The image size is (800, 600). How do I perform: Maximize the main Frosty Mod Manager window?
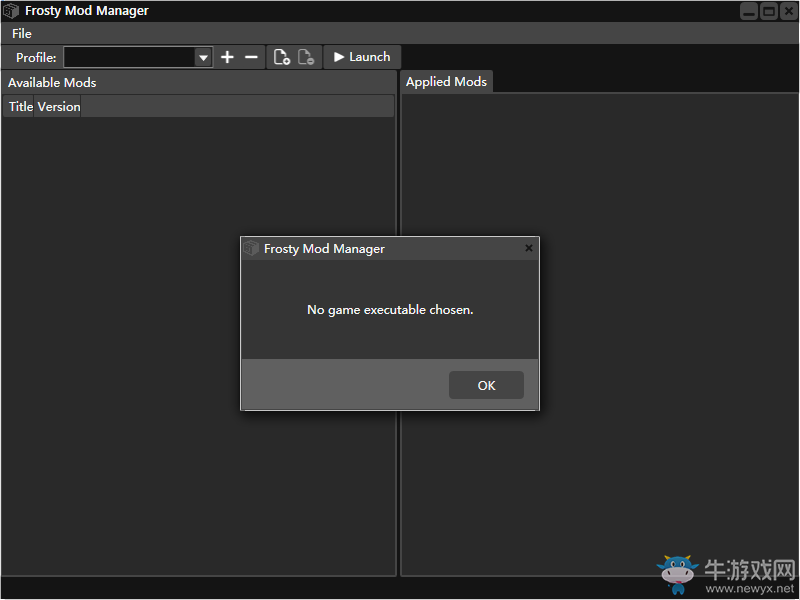769,11
